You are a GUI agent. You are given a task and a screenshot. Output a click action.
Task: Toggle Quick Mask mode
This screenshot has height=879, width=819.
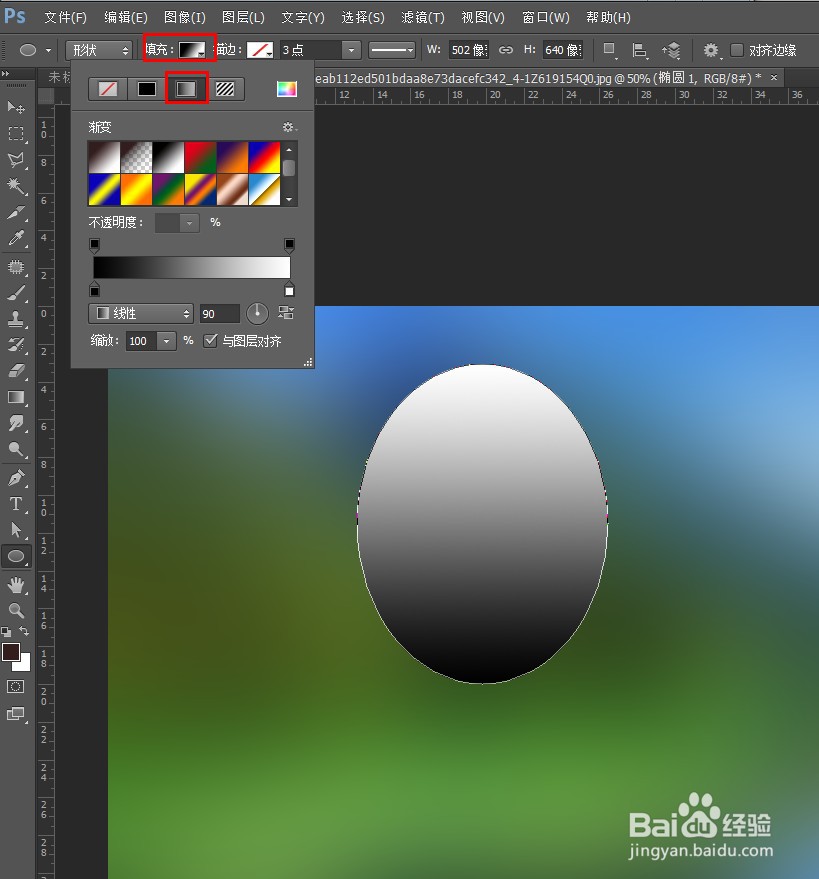(15, 687)
